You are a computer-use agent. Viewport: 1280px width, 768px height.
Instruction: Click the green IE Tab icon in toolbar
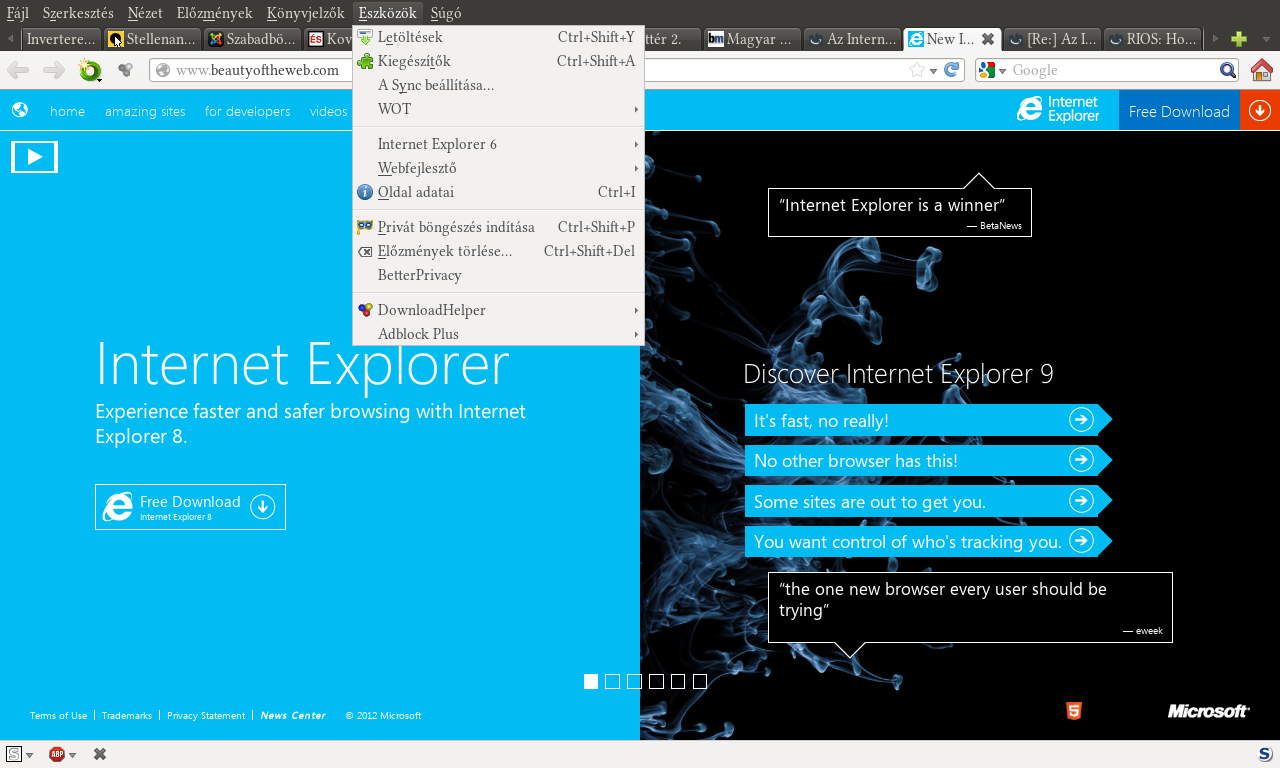[90, 70]
